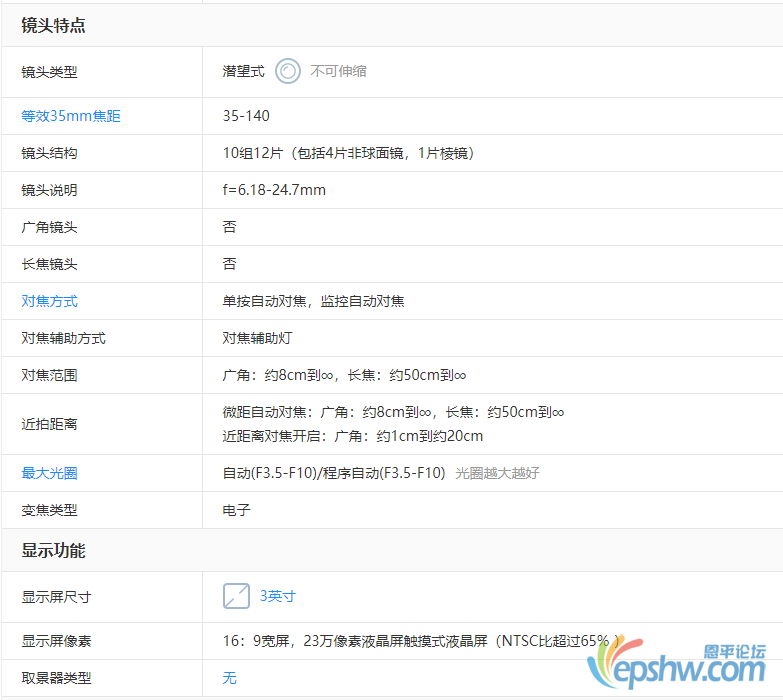The width and height of the screenshot is (783, 700).
Task: Click the 3英寸 screen size link
Action: [278, 596]
